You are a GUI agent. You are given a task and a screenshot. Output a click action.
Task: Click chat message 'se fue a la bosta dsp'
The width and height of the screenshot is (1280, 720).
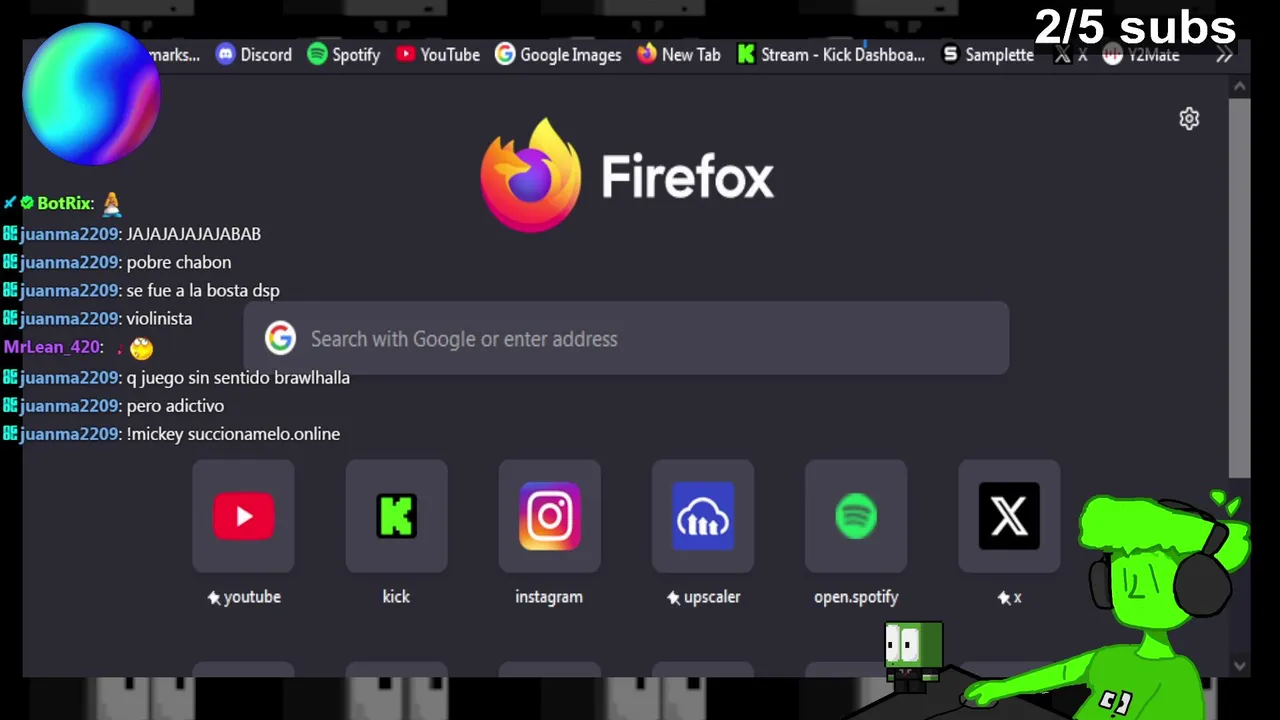pos(203,290)
